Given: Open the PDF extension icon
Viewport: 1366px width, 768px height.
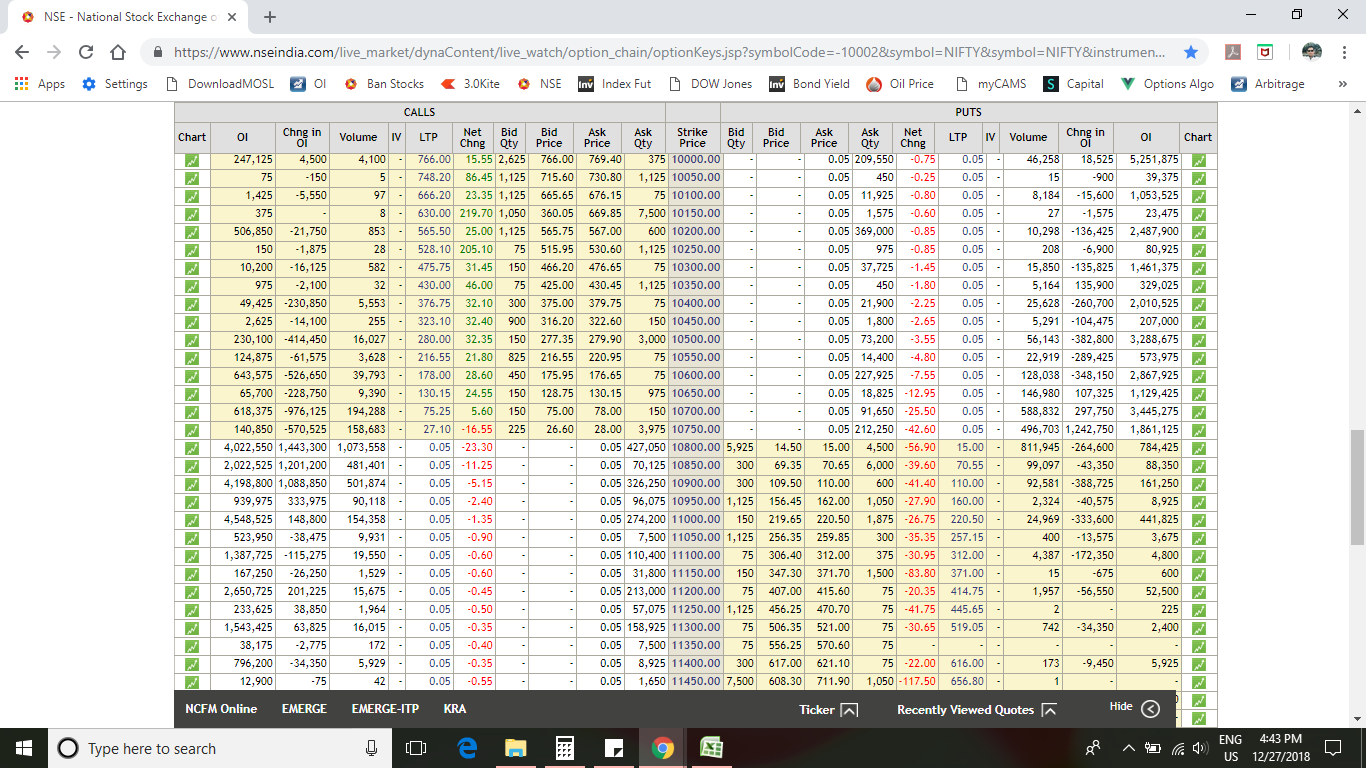Looking at the screenshot, I should tap(1234, 52).
